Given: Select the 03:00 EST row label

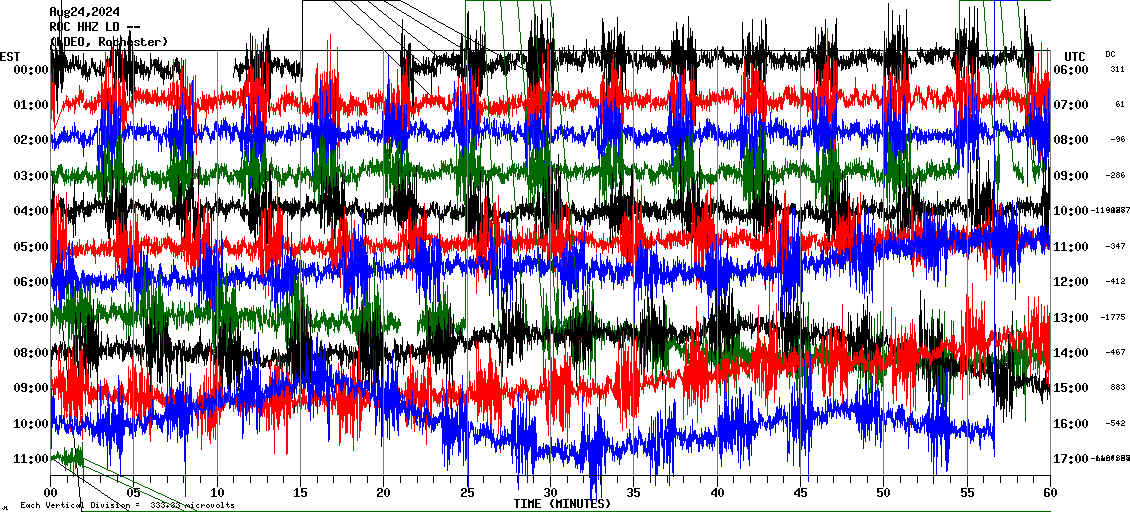Looking at the screenshot, I should click(x=32, y=176).
